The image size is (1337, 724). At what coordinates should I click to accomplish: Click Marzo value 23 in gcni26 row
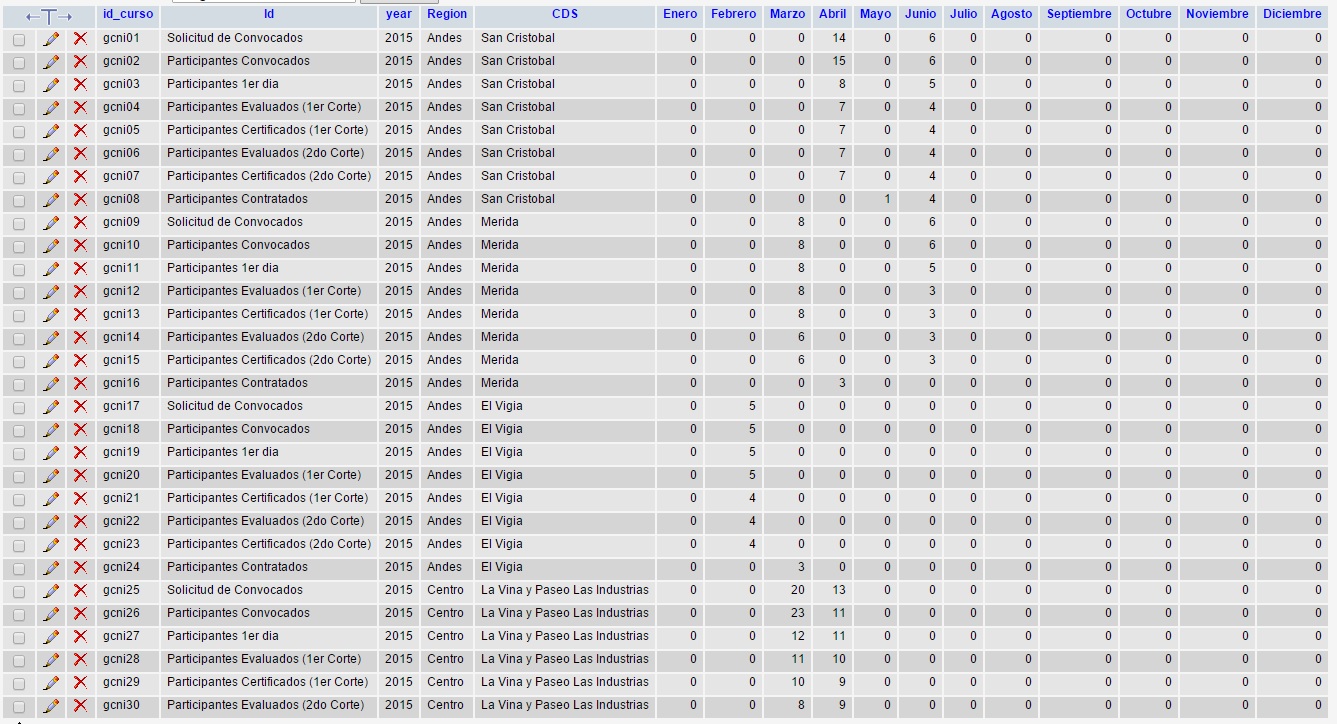pyautogui.click(x=797, y=613)
